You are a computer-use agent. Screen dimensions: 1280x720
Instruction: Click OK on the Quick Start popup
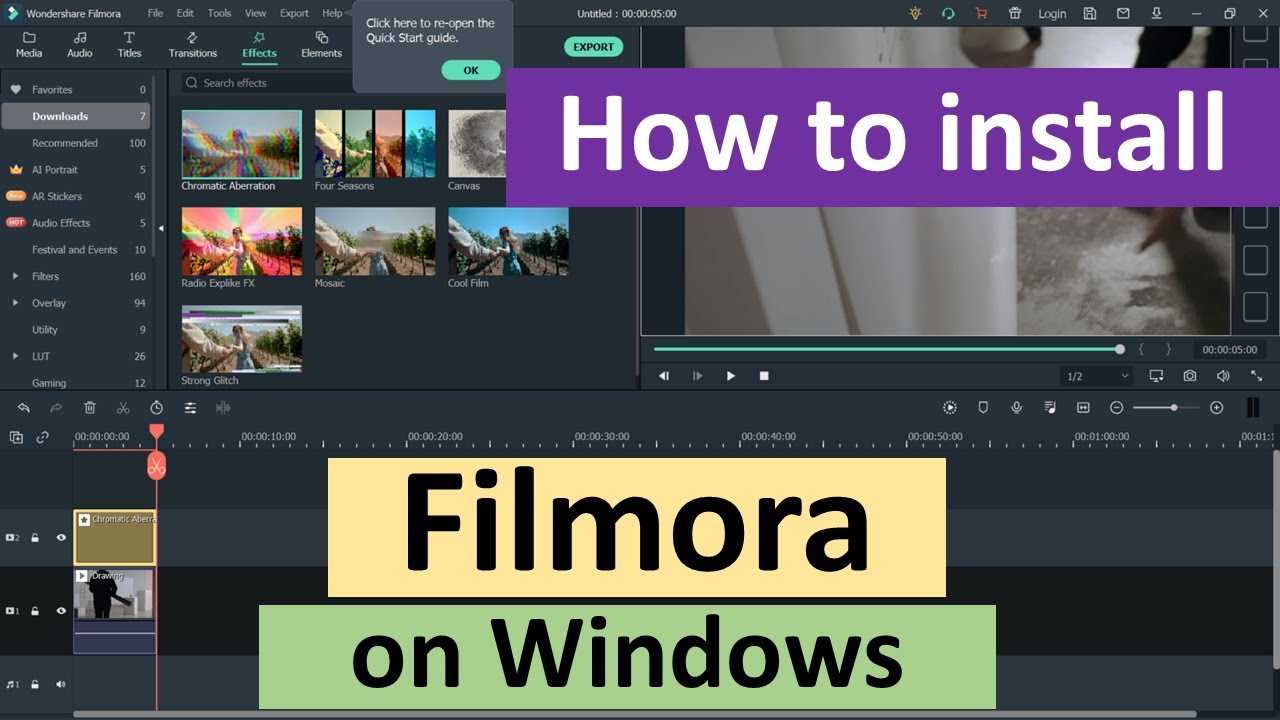click(x=471, y=70)
